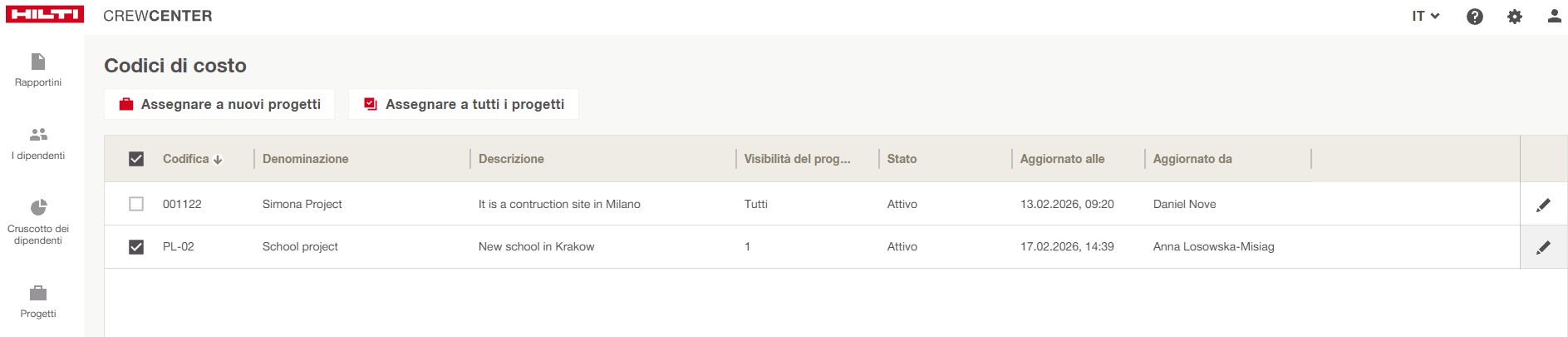Go to Progetti in the sidebar
Viewport: 1568px width, 337px height.
(x=38, y=301)
